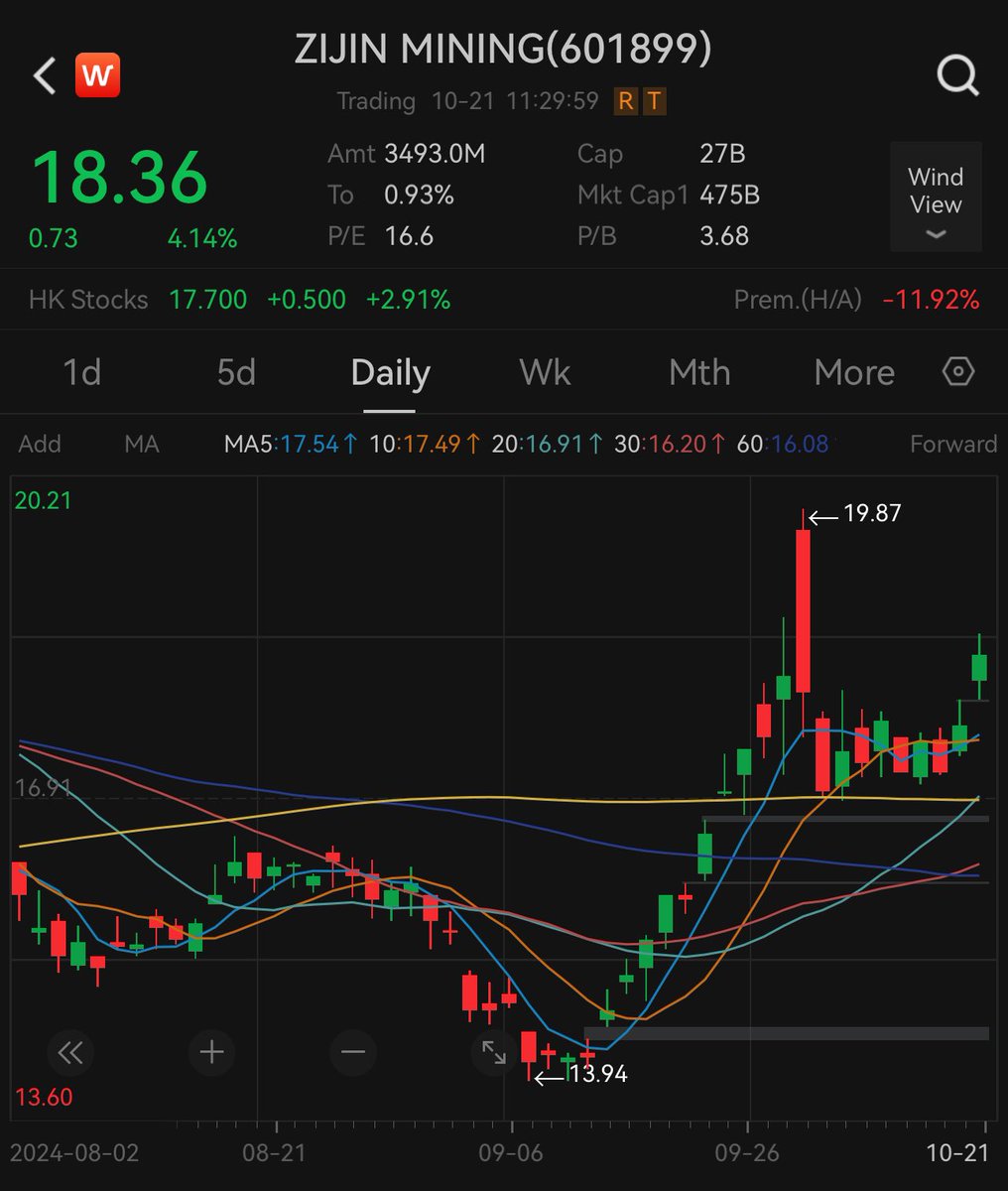Image resolution: width=1008 pixels, height=1191 pixels.
Task: Tap the R real-time badge
Action: [x=625, y=101]
